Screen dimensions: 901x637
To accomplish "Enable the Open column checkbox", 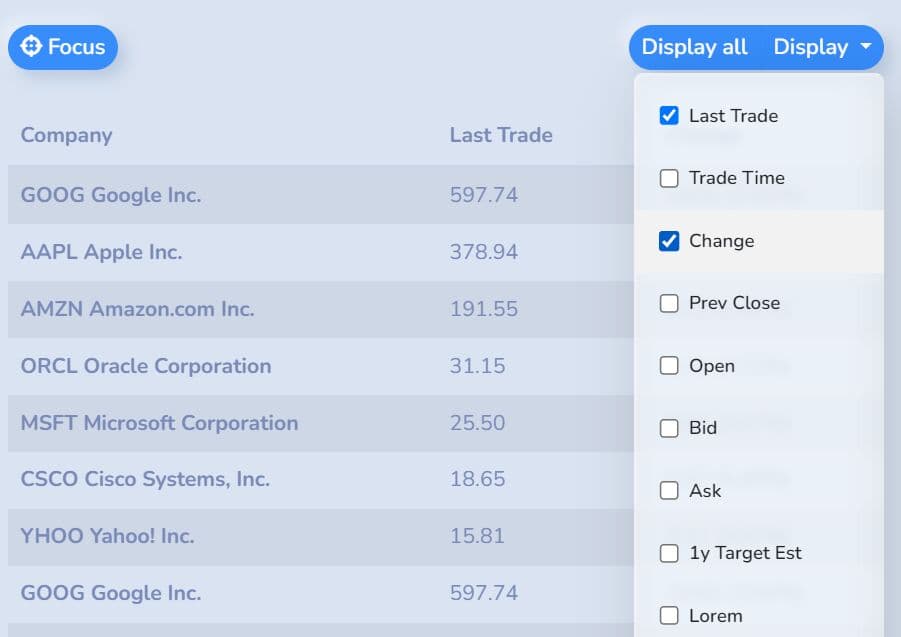I will 669,366.
